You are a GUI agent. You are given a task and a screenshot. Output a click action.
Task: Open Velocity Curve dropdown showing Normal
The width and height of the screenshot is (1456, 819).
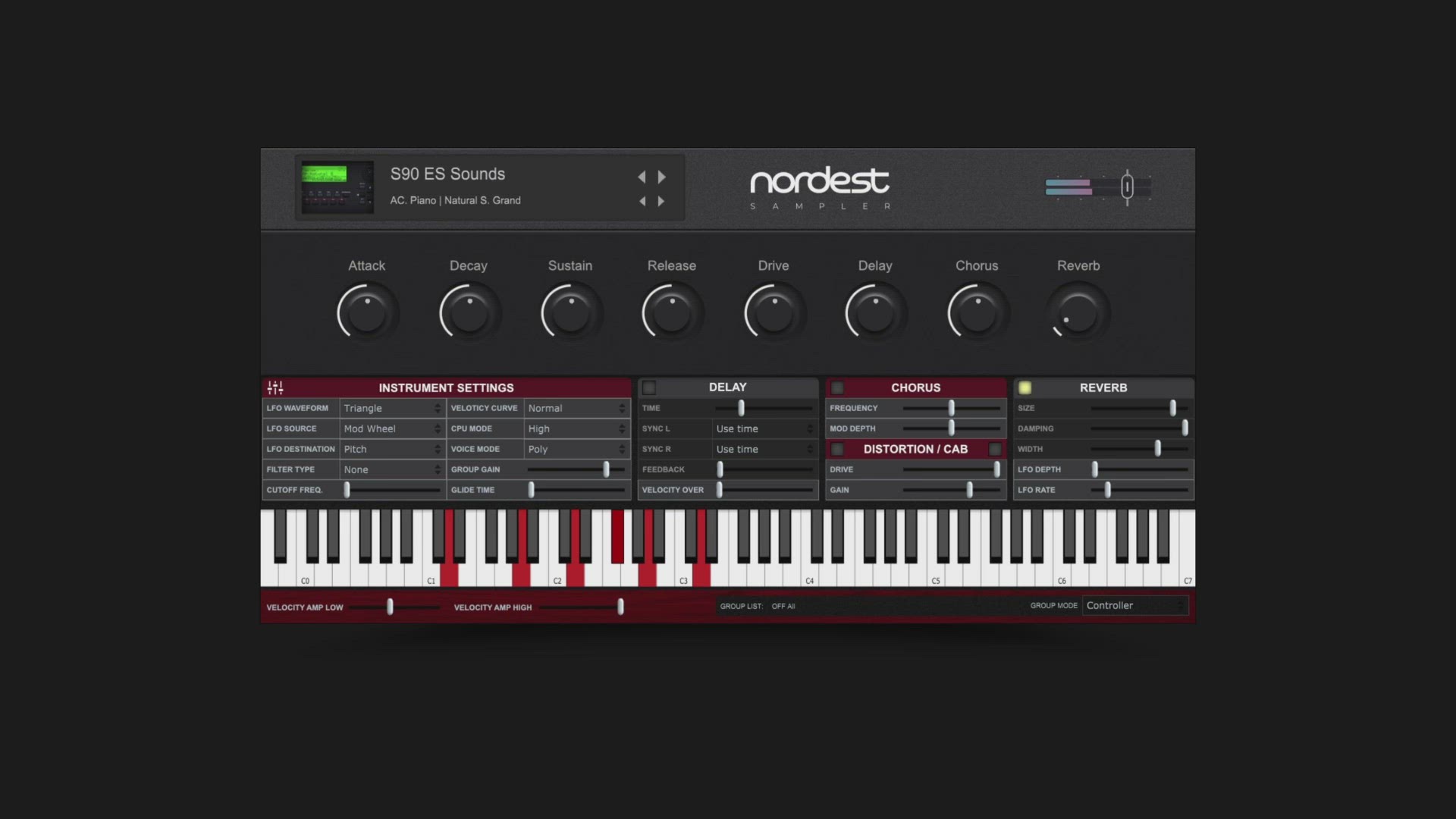coord(576,408)
